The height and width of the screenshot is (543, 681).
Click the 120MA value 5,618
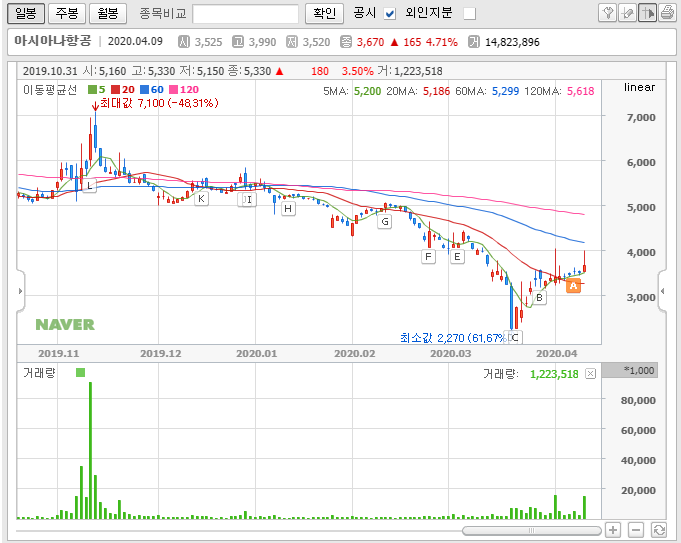(x=581, y=91)
